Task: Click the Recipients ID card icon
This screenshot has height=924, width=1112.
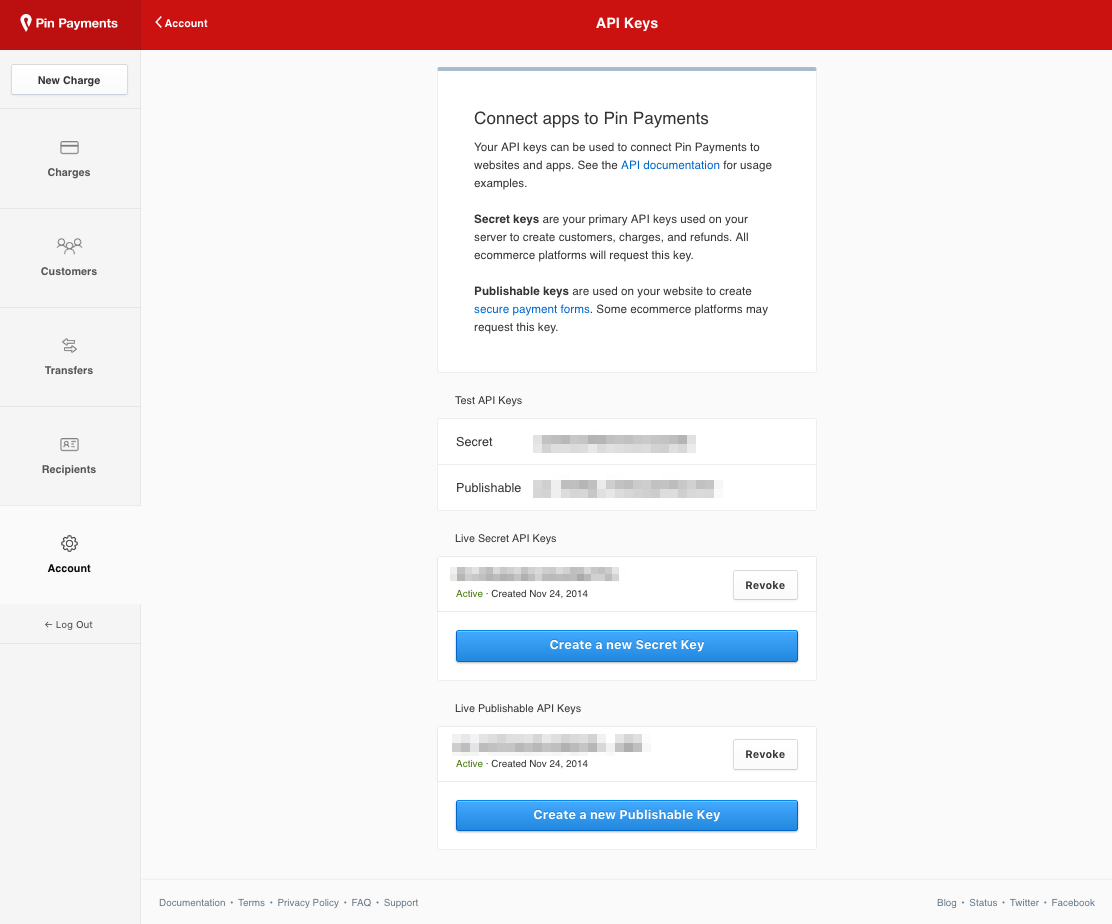Action: click(70, 445)
